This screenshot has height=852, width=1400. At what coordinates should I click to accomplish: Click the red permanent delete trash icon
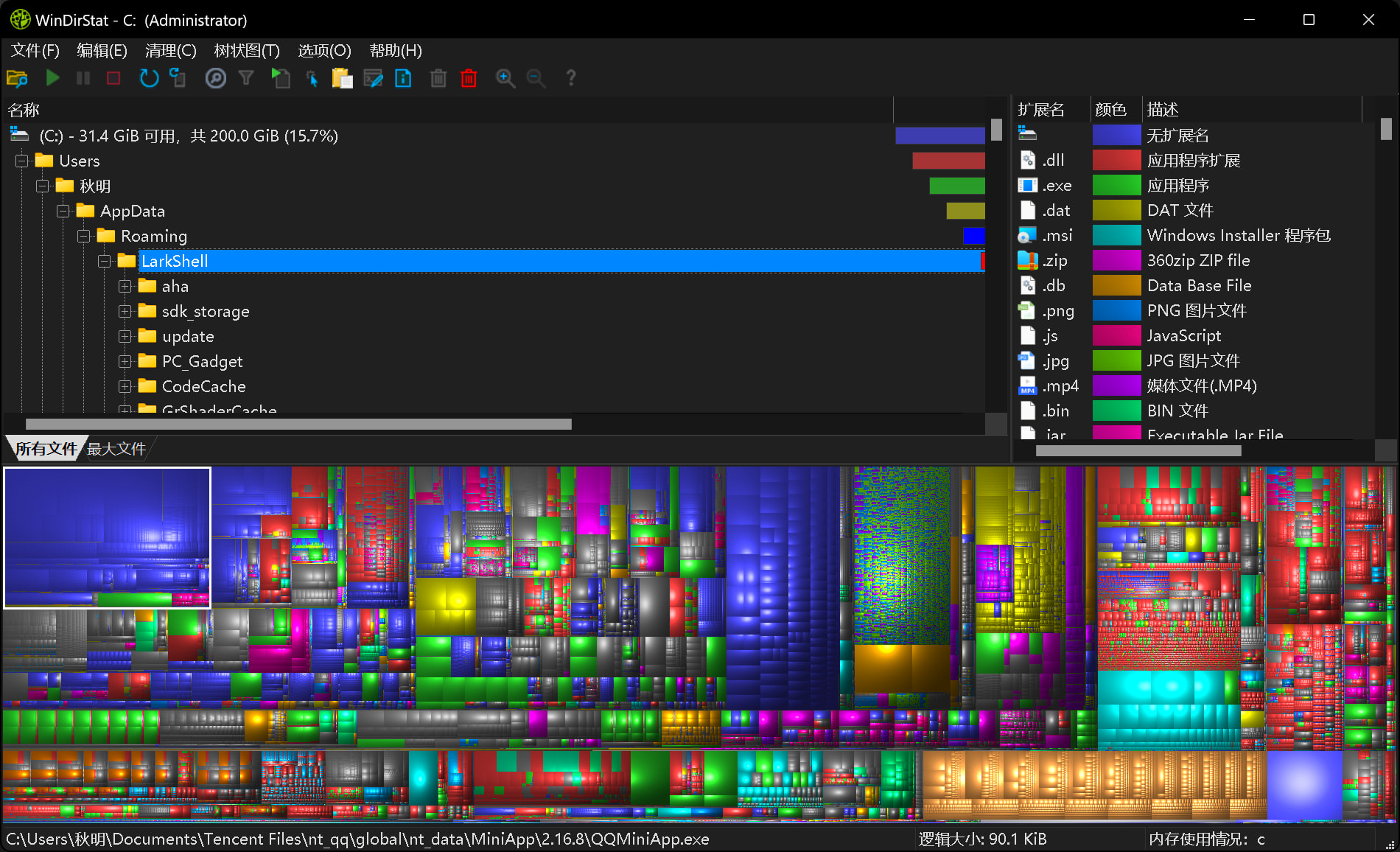[x=469, y=78]
